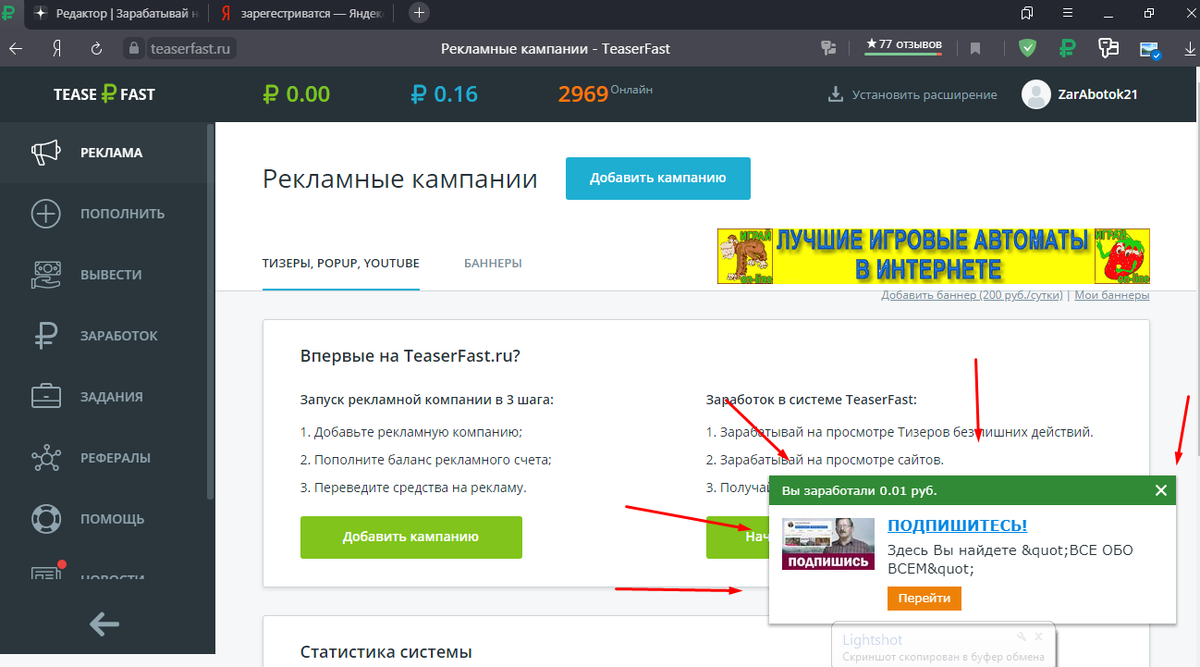This screenshot has width=1200, height=667.
Task: Click the user avatar next to ZarAbotok21
Action: [1035, 94]
